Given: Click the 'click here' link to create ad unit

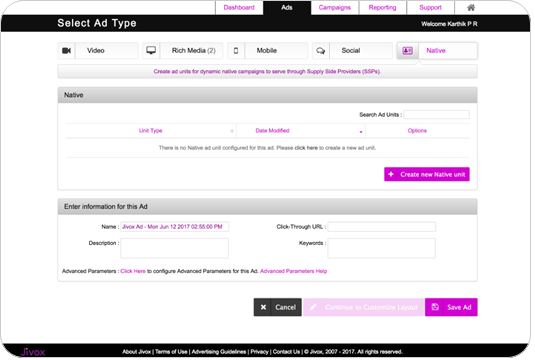Looking at the screenshot, I should (306, 148).
